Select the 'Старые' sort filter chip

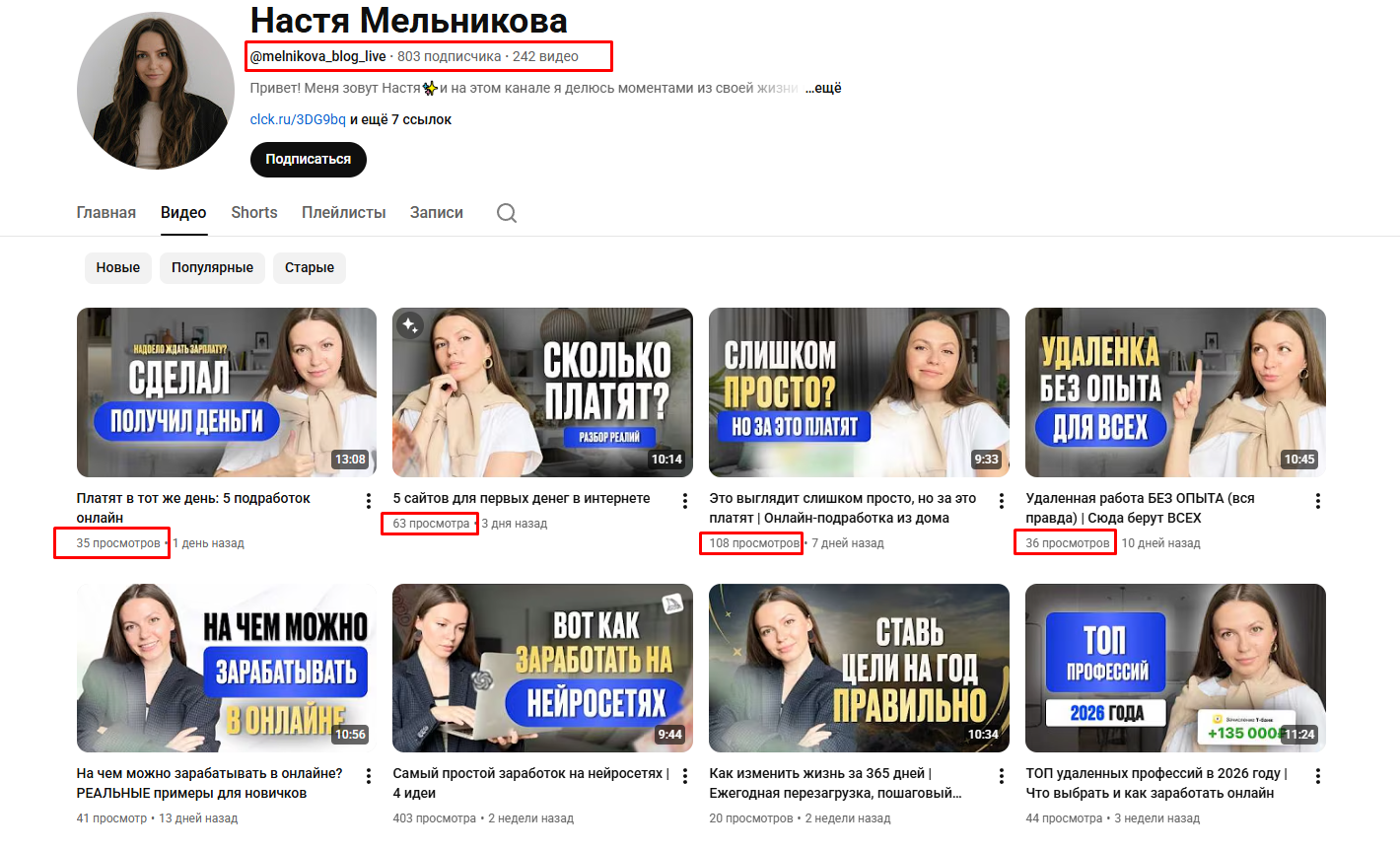click(310, 267)
